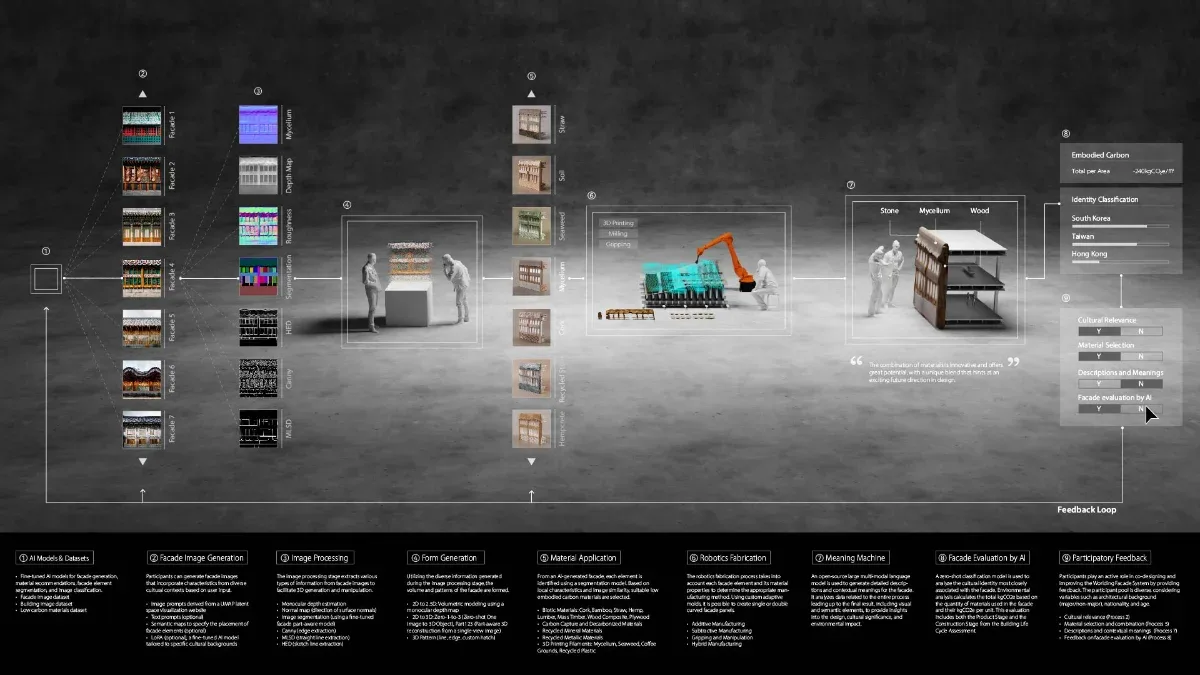Screen dimensions: 1200x675
Task: Click the up arrow above the Straw material
Action: click(531, 94)
